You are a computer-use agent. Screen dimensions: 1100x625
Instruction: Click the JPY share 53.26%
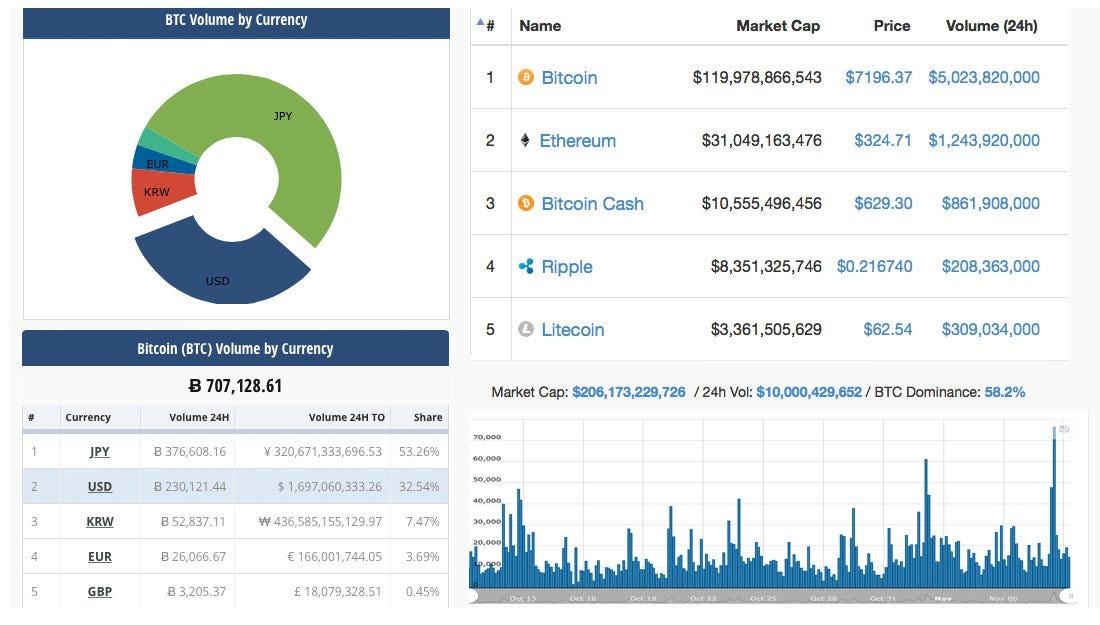(419, 452)
